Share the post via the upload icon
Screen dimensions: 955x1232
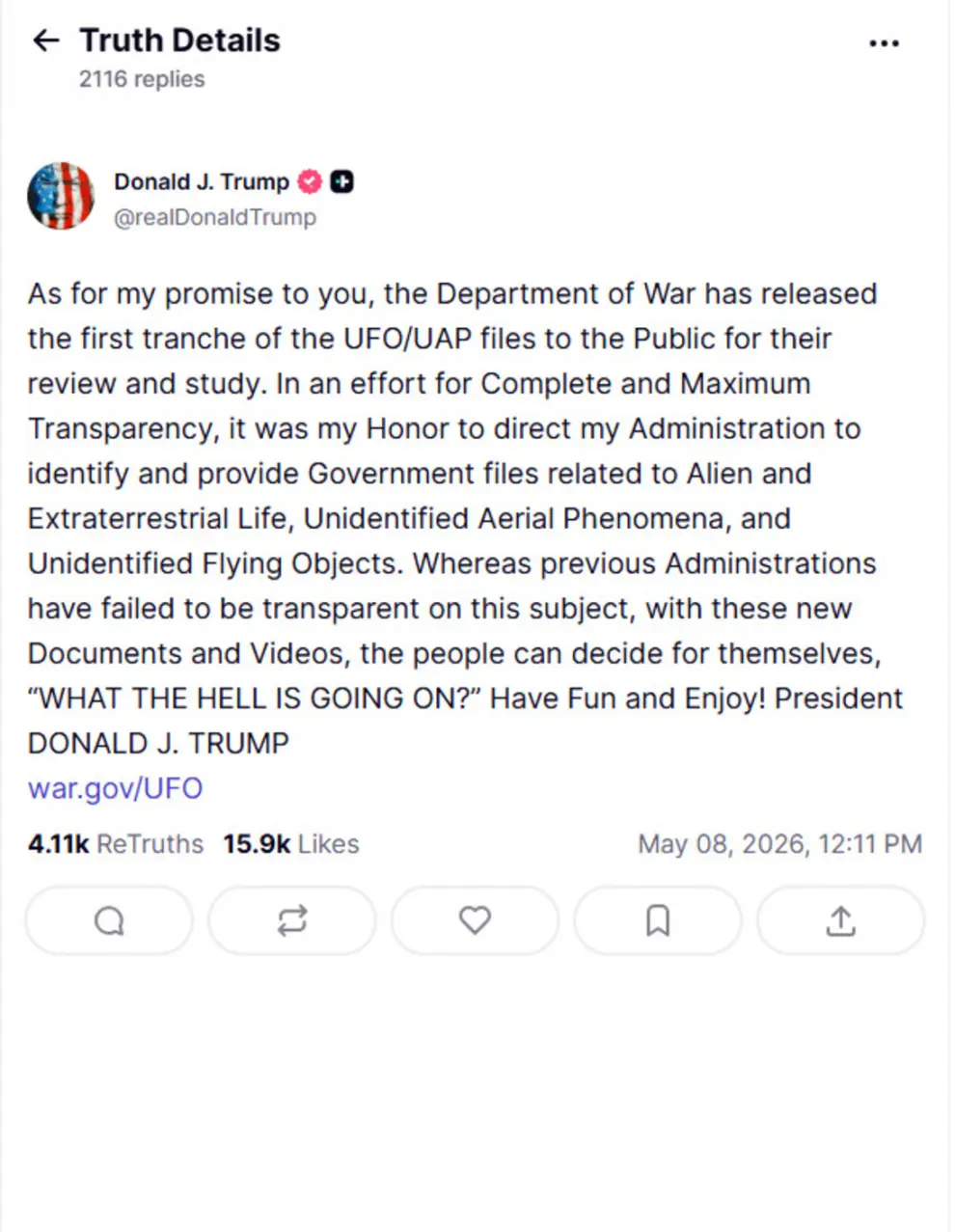point(841,921)
